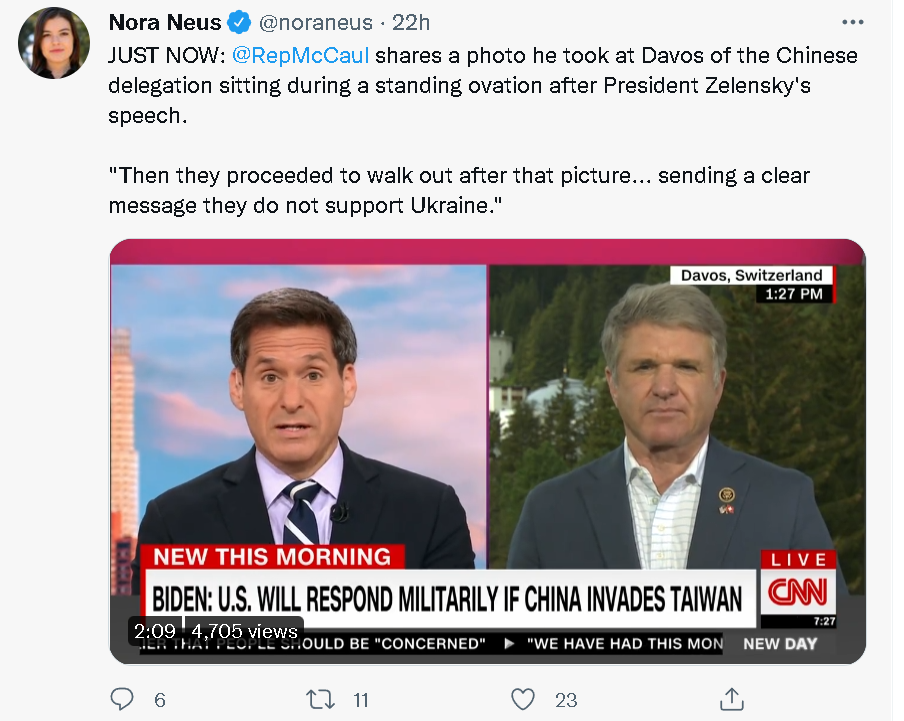Click the 2:09 video duration label

[x=155, y=631]
